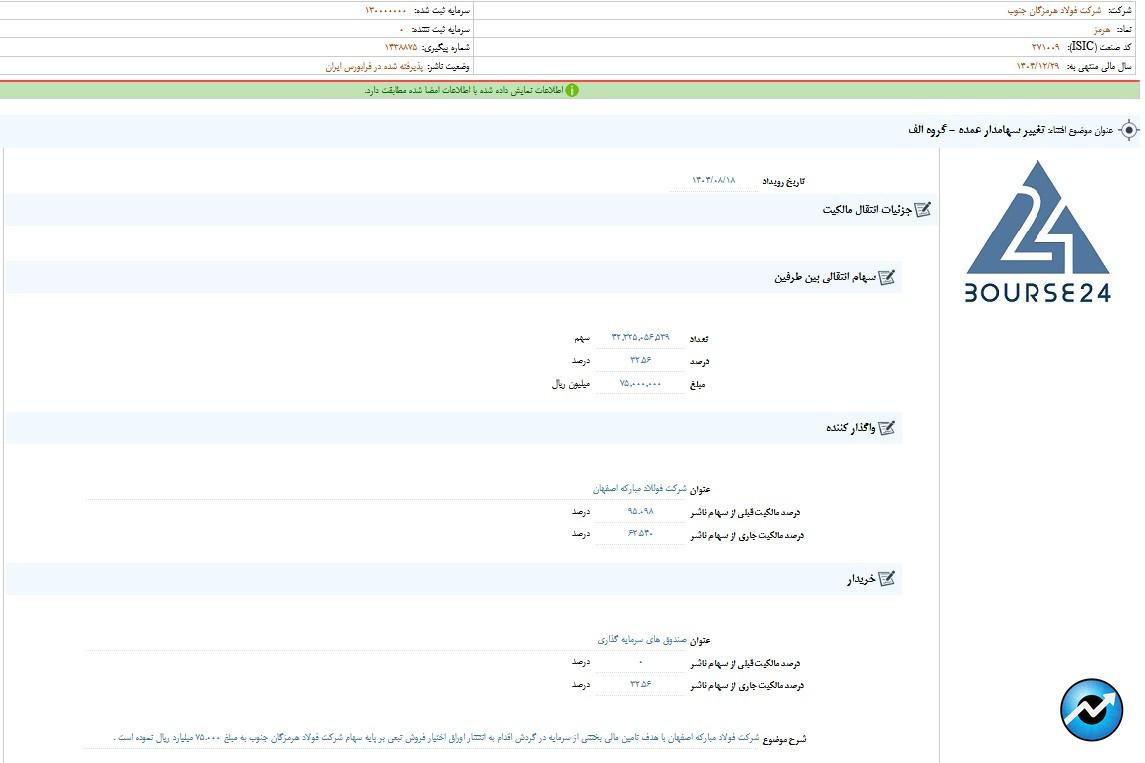Open company name شرکت فولاد هرمزگان جنوب
1145x763 pixels.
(1054, 10)
